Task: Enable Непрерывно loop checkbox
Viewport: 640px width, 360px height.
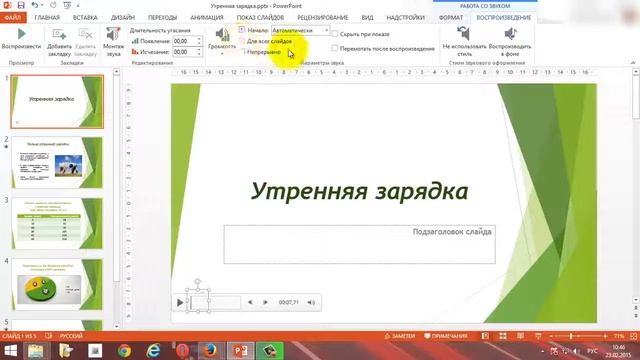Action: [242, 52]
